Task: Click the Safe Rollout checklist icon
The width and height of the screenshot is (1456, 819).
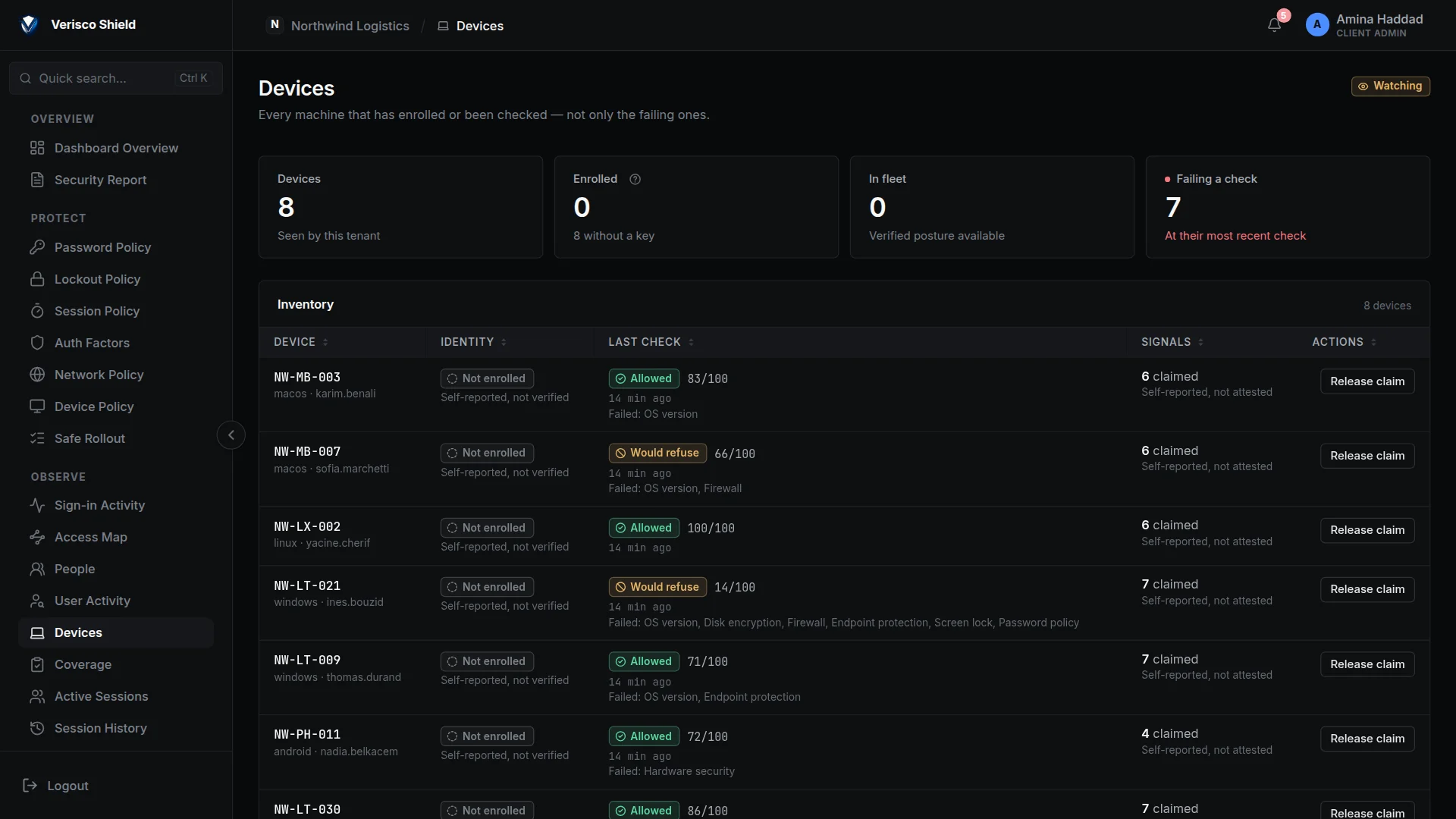Action: tap(37, 438)
